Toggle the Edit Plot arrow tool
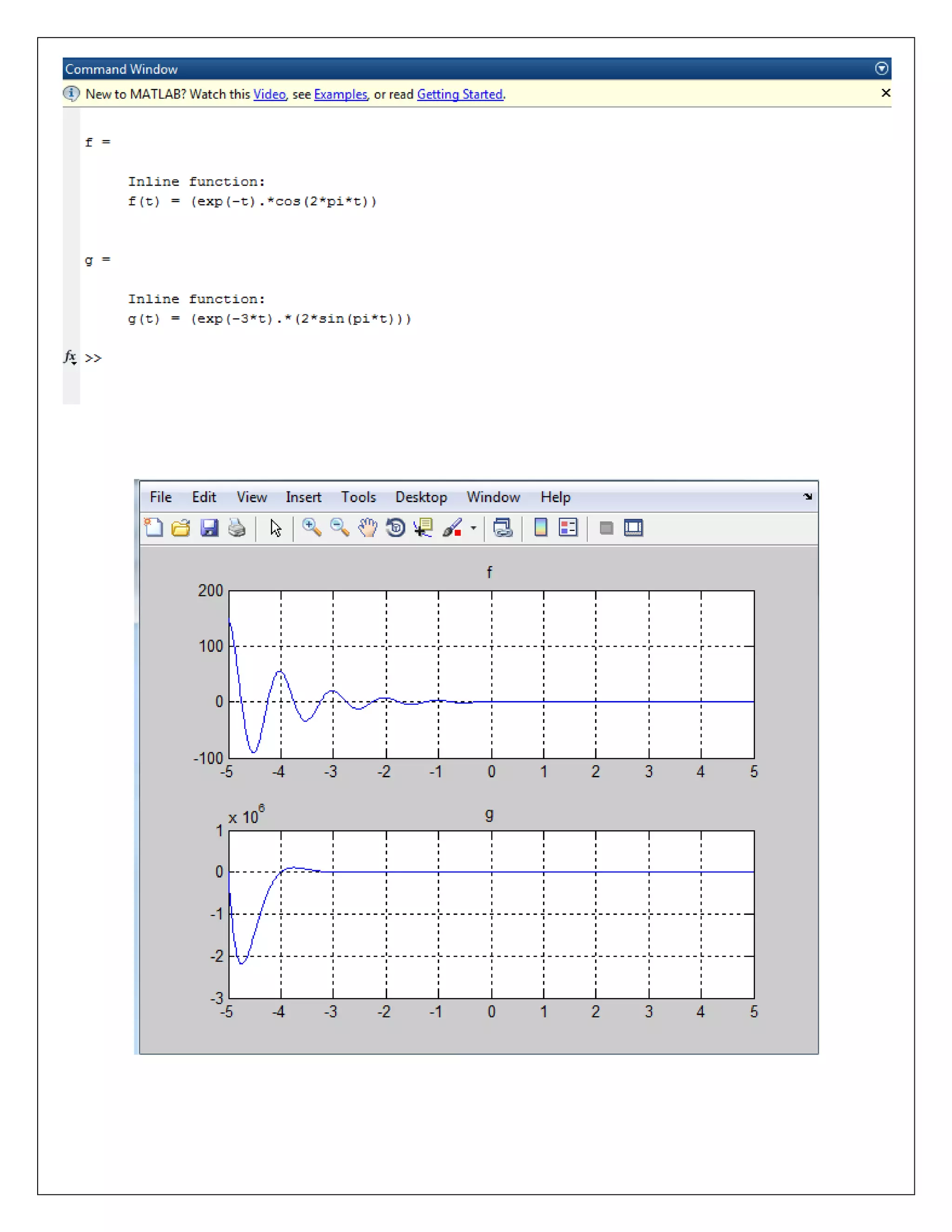This screenshot has width=952, height=1232. coord(275,528)
